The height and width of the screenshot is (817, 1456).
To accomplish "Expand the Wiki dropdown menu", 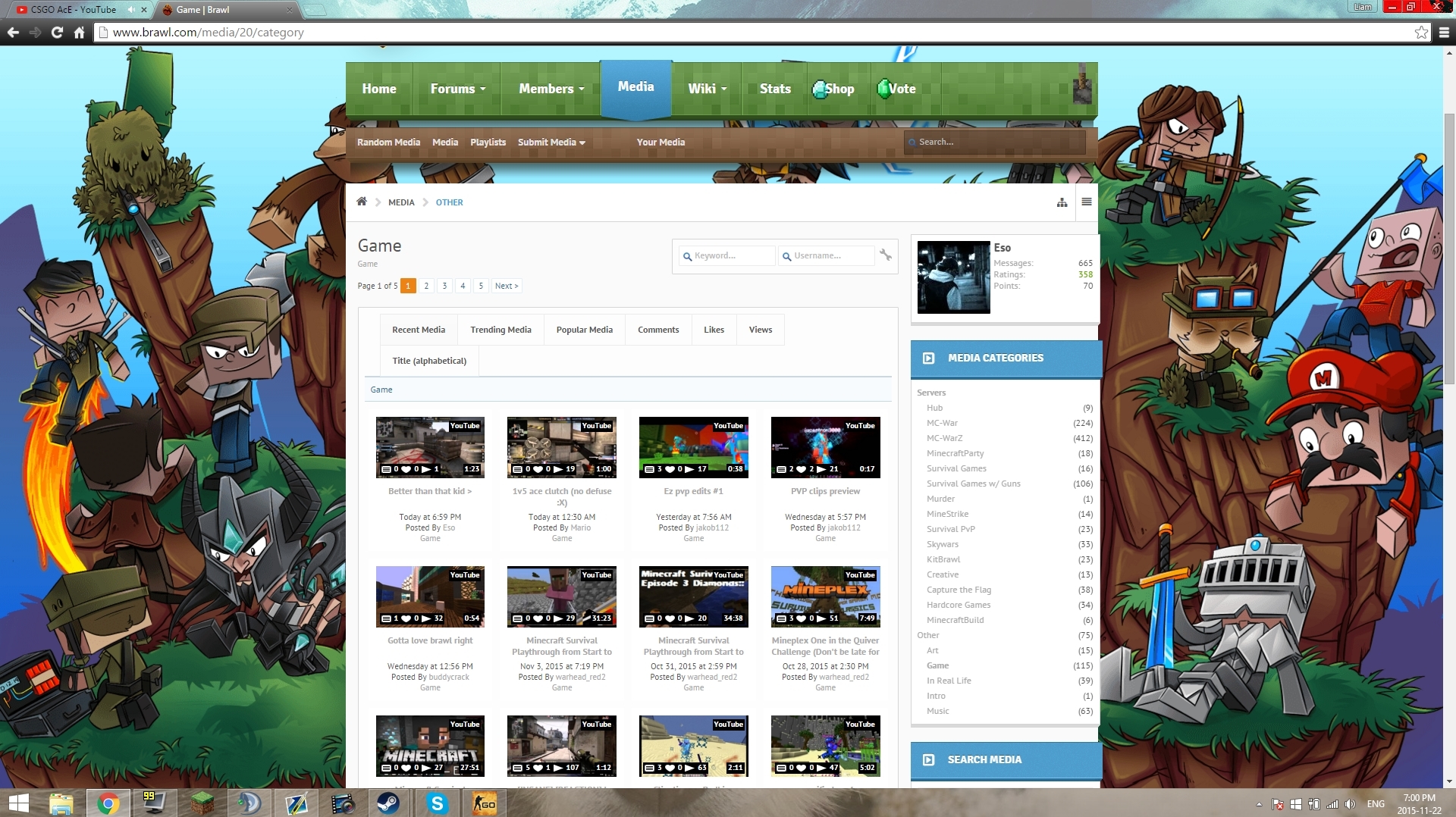I will coord(707,89).
